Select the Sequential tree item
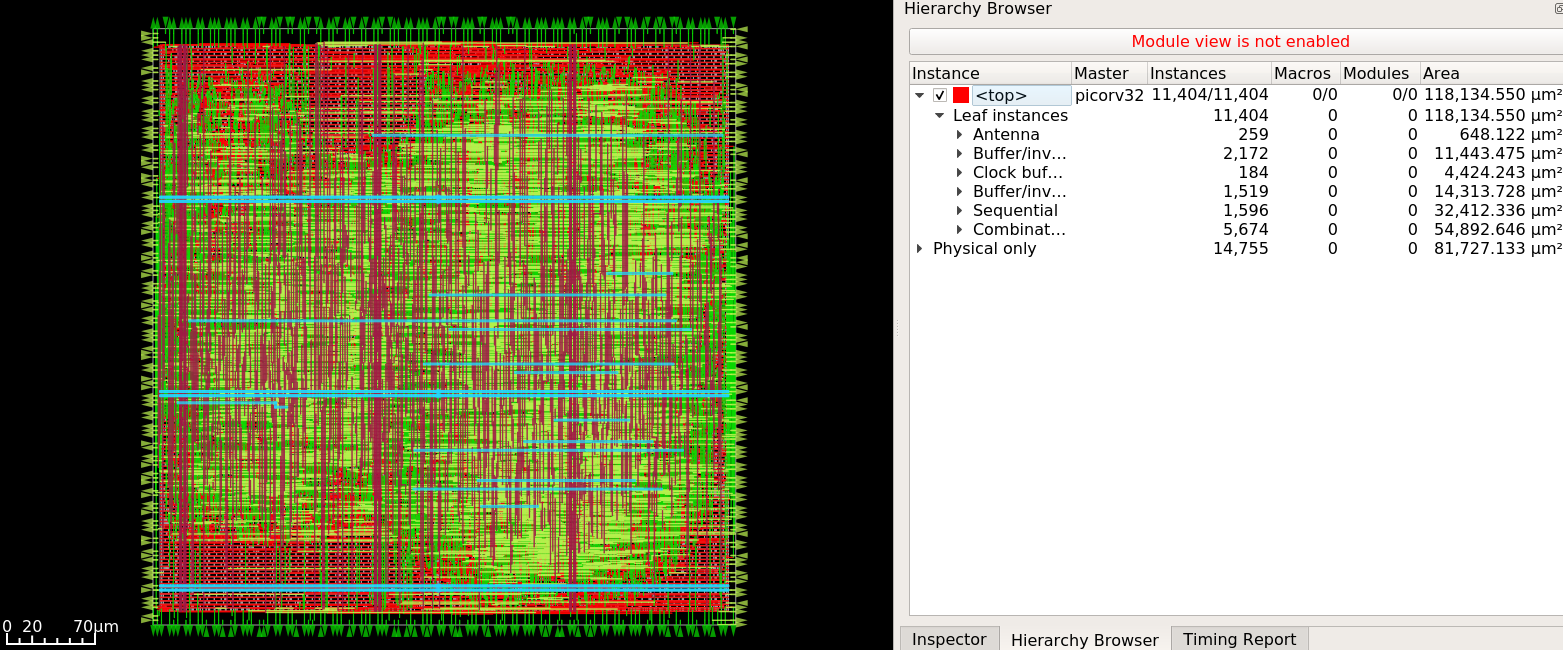Screen dimensions: 1563x650 1015,210
